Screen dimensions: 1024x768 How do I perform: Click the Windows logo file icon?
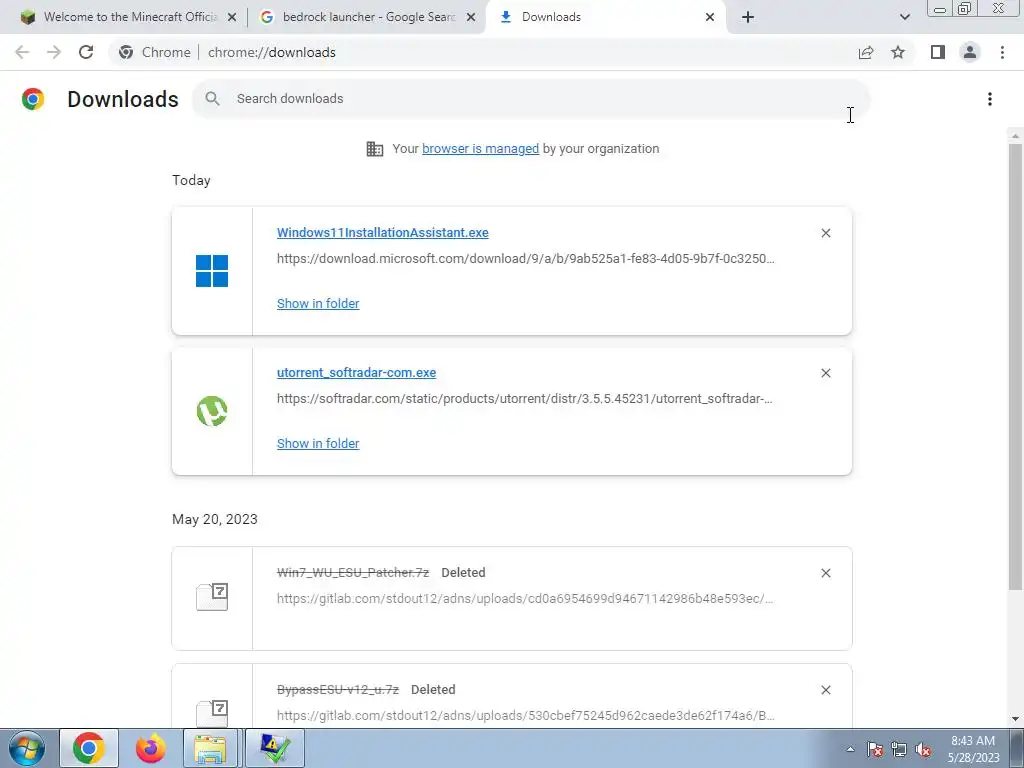[212, 271]
